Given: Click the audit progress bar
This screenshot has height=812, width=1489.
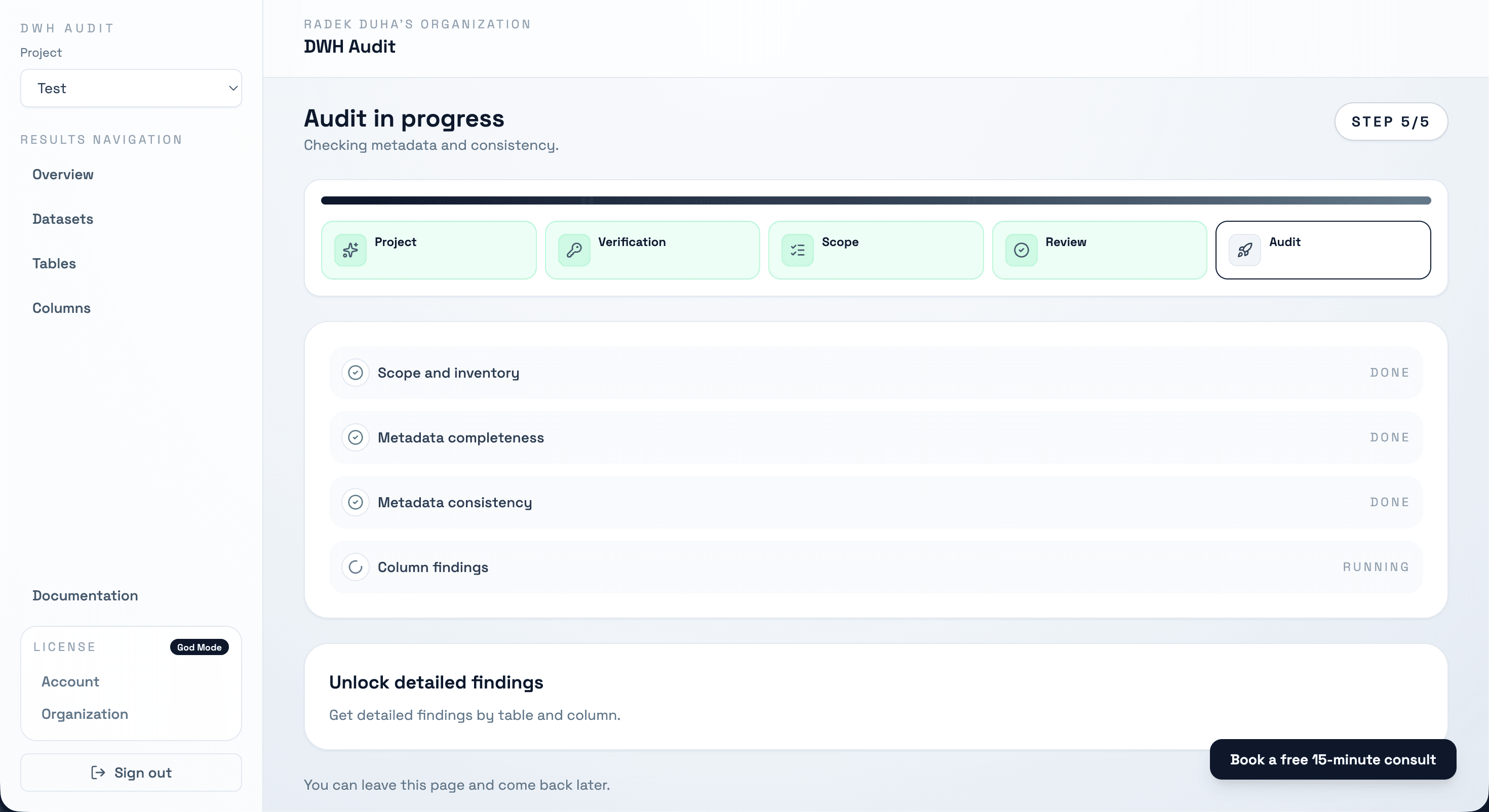Looking at the screenshot, I should [876, 200].
